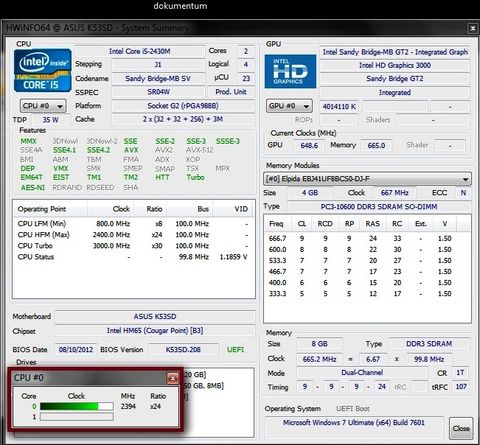Viewport: 480px width, 445px height.
Task: Click the green UEFI label
Action: click(x=235, y=349)
